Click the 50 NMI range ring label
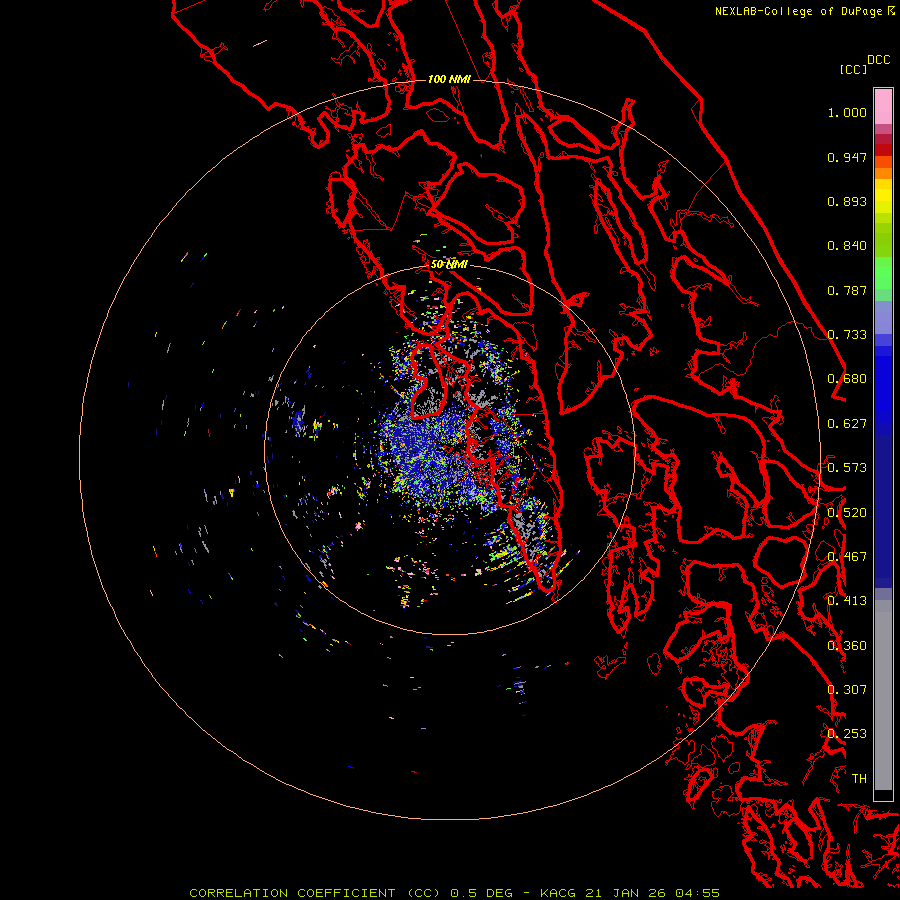900x900 pixels. tap(449, 265)
